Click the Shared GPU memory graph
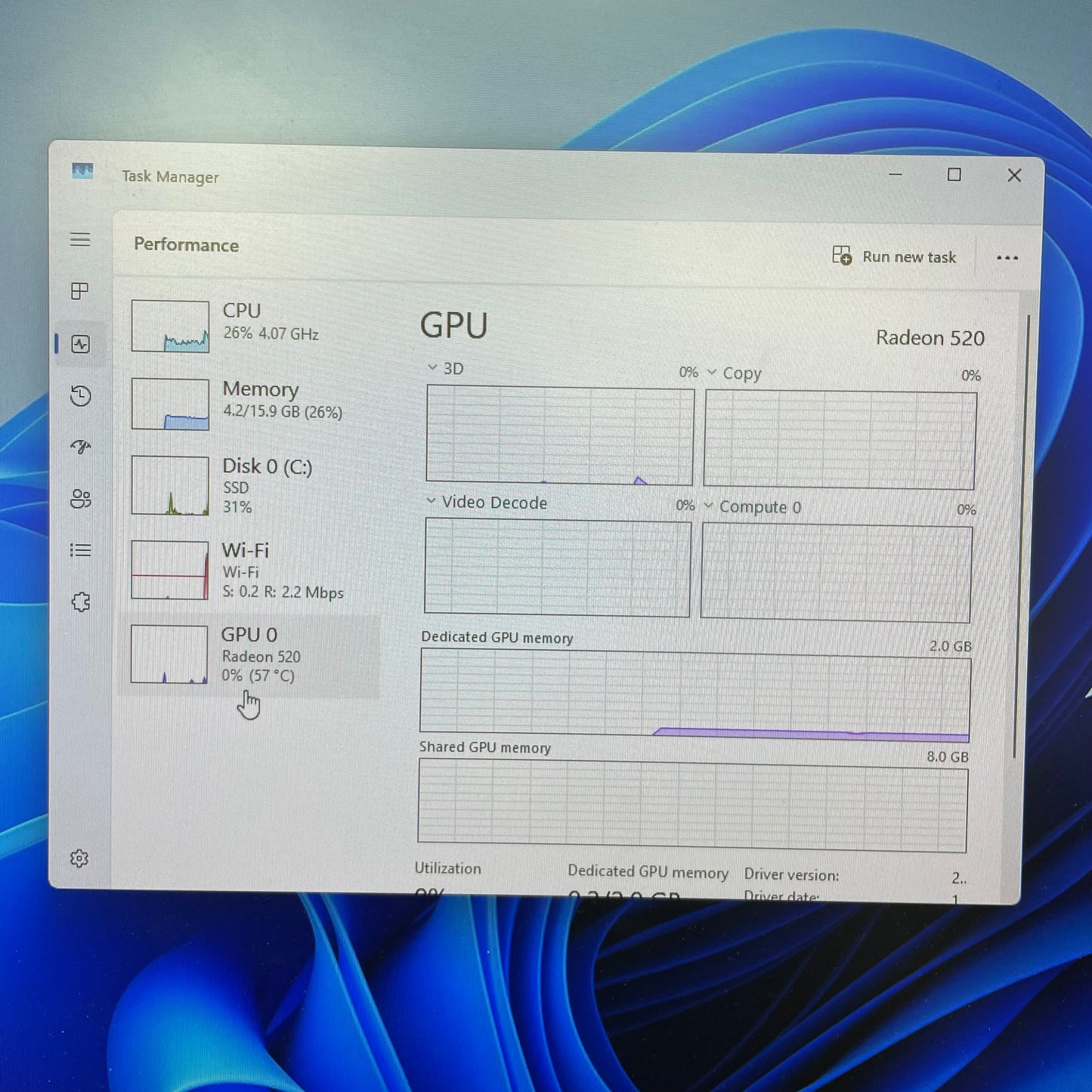Image resolution: width=1092 pixels, height=1092 pixels. click(692, 806)
